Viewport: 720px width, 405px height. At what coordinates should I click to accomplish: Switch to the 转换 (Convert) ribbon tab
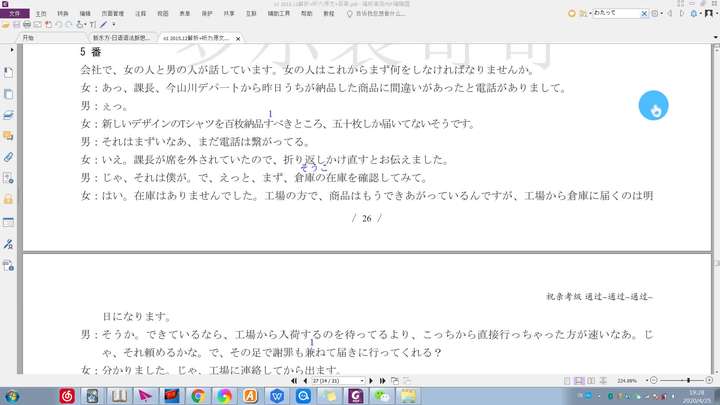(x=63, y=14)
